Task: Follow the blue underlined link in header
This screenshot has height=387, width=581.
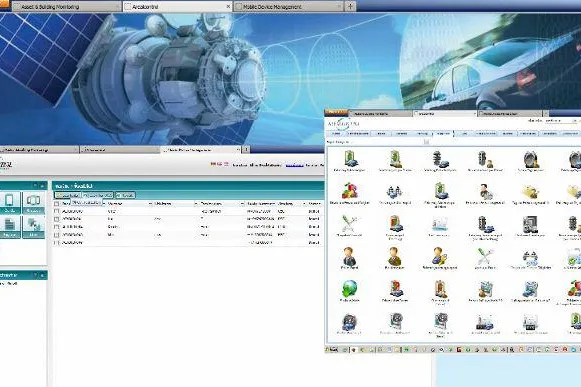Action: (295, 165)
